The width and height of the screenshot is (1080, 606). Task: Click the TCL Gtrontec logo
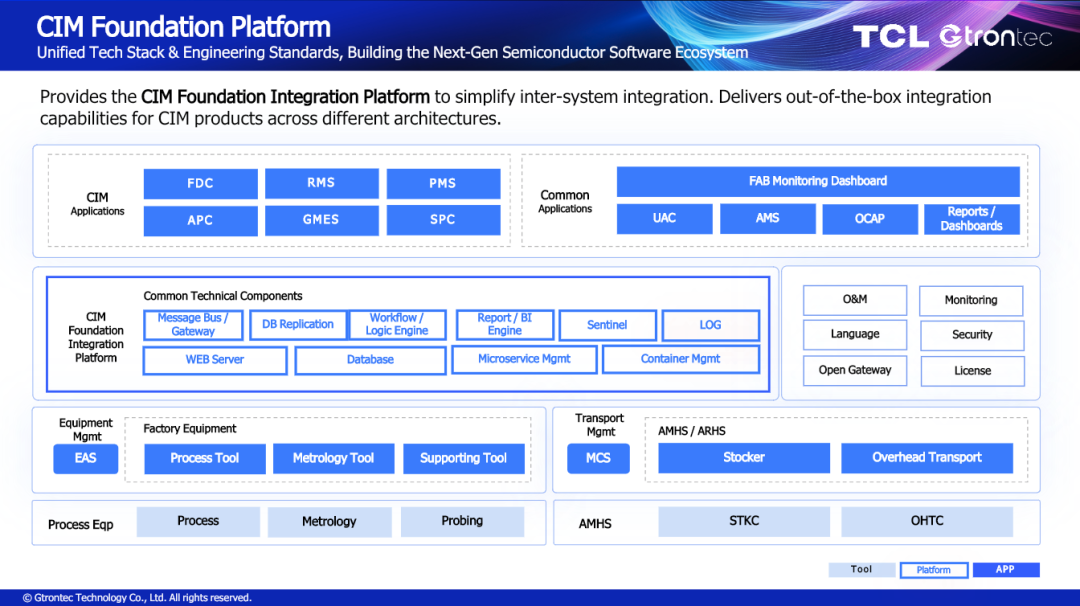tap(953, 36)
